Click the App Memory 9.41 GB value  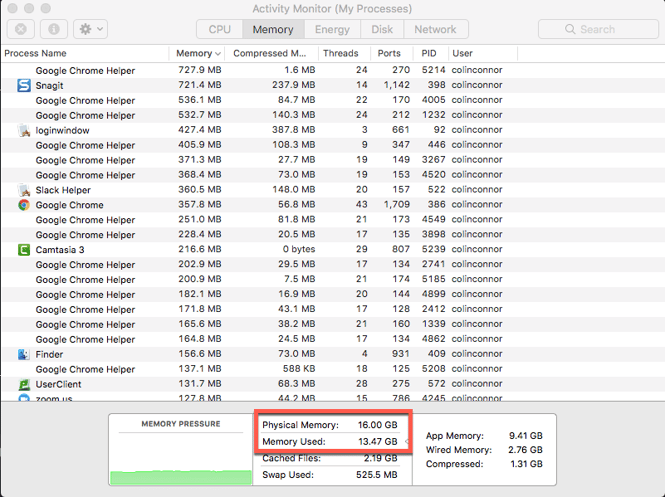(525, 436)
